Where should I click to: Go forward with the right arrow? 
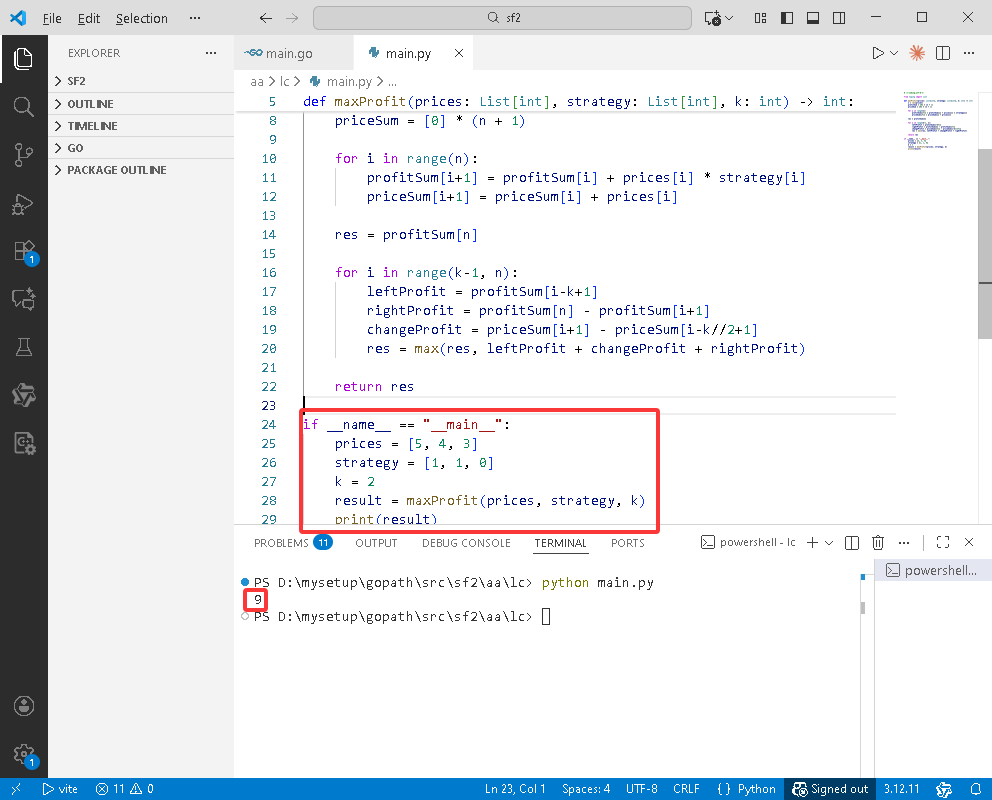[292, 18]
